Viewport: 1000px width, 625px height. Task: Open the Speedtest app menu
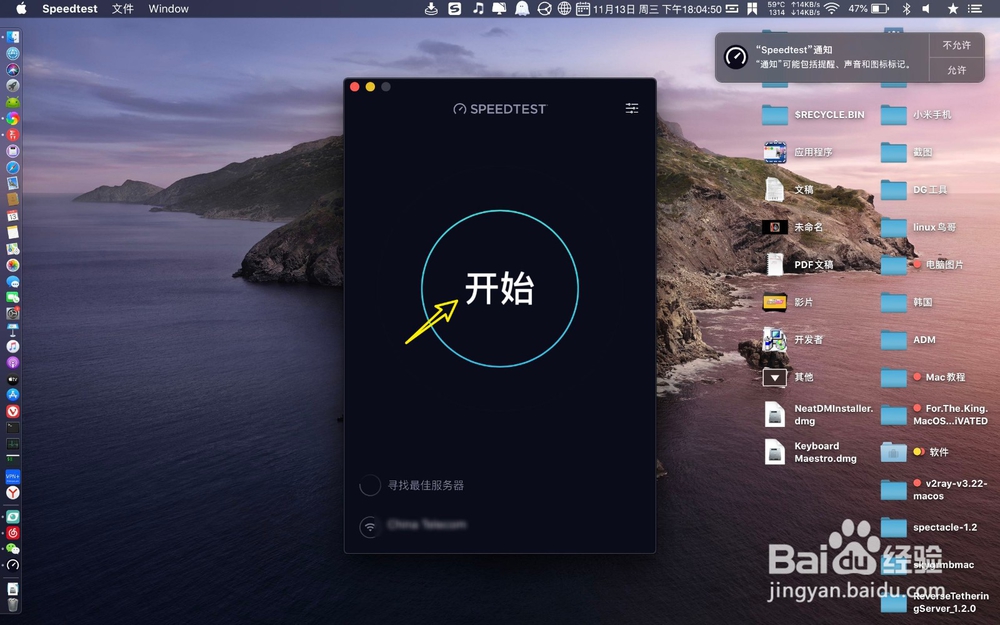coord(70,8)
